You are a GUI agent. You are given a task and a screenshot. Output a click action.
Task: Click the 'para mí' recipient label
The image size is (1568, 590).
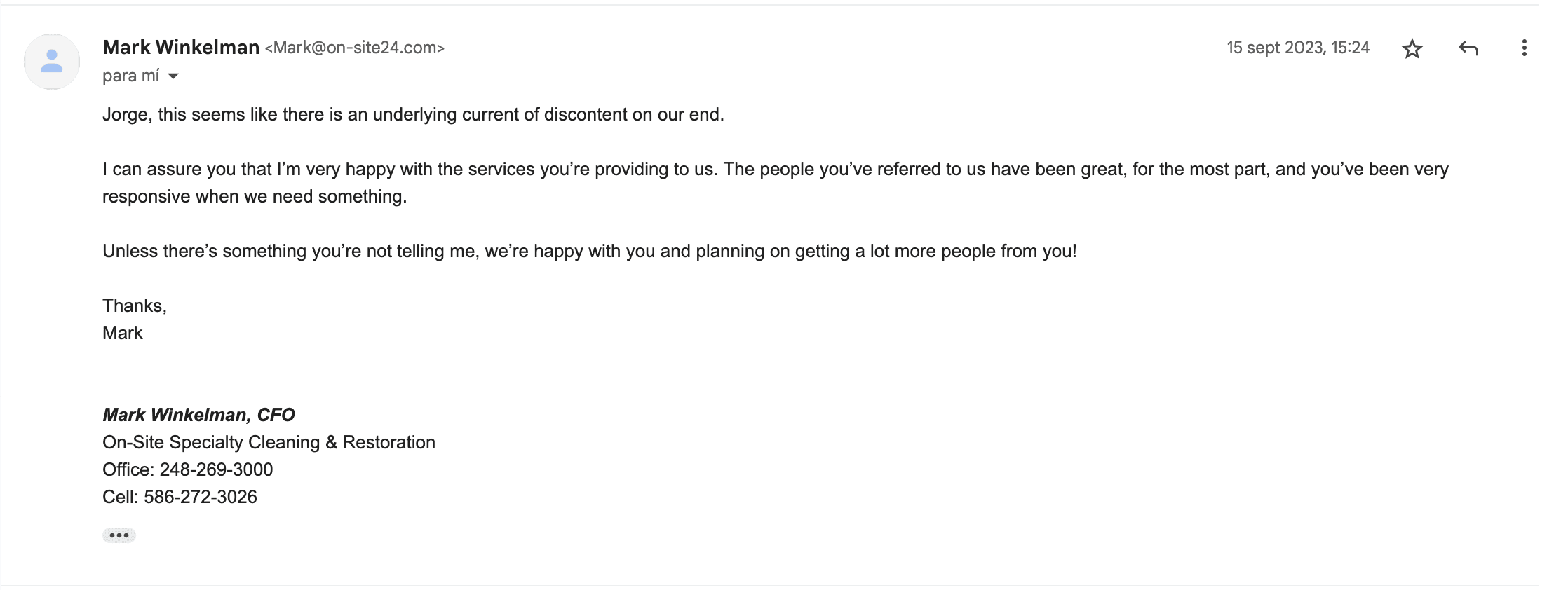tap(131, 76)
